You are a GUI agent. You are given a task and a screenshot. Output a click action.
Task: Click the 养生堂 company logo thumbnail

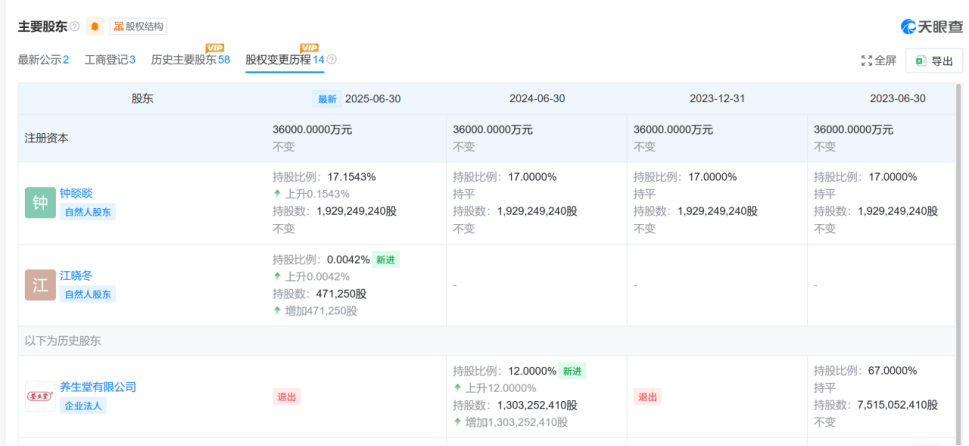tap(40, 396)
